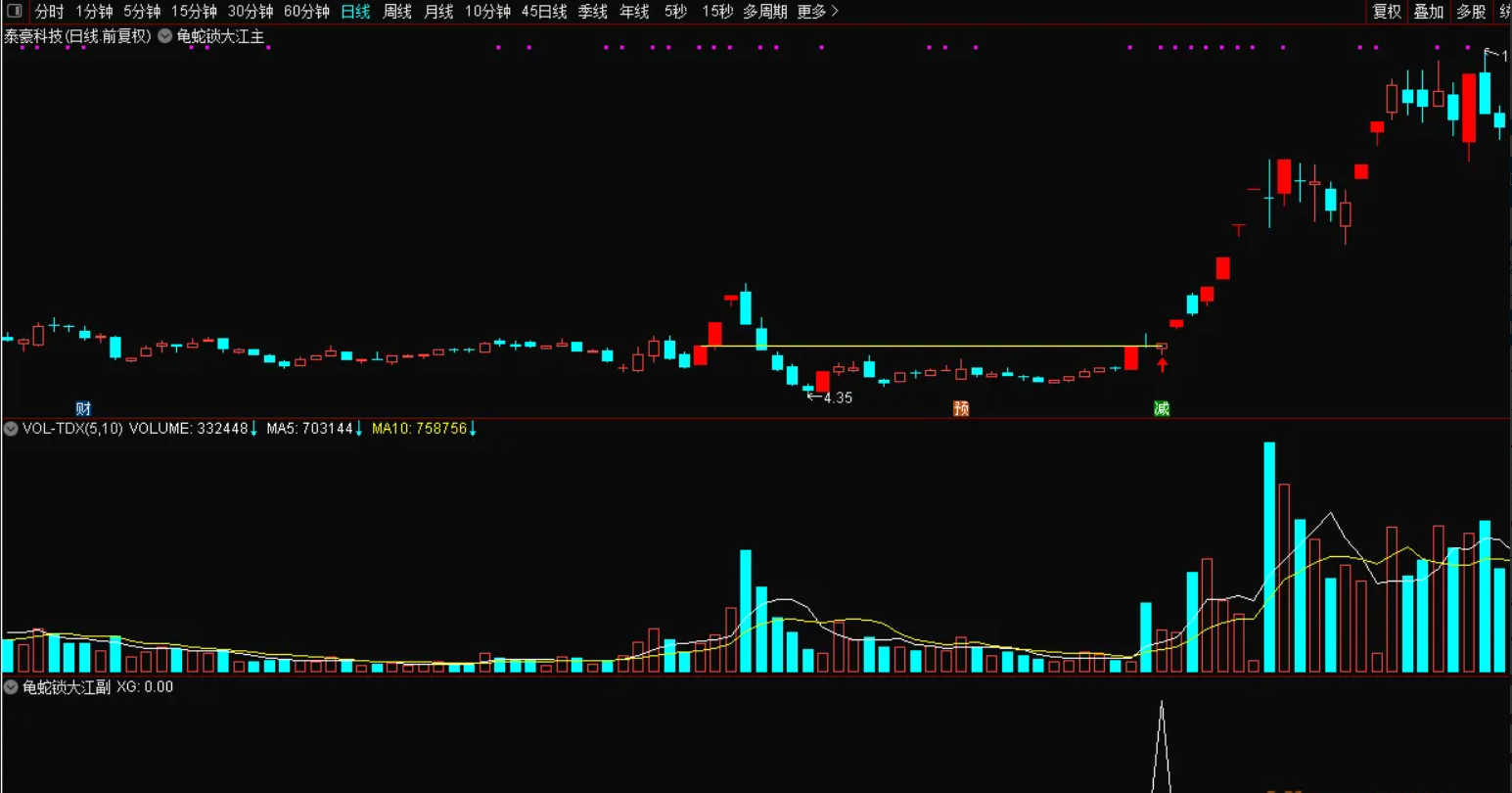Click the green 减 marker icon

[1162, 408]
